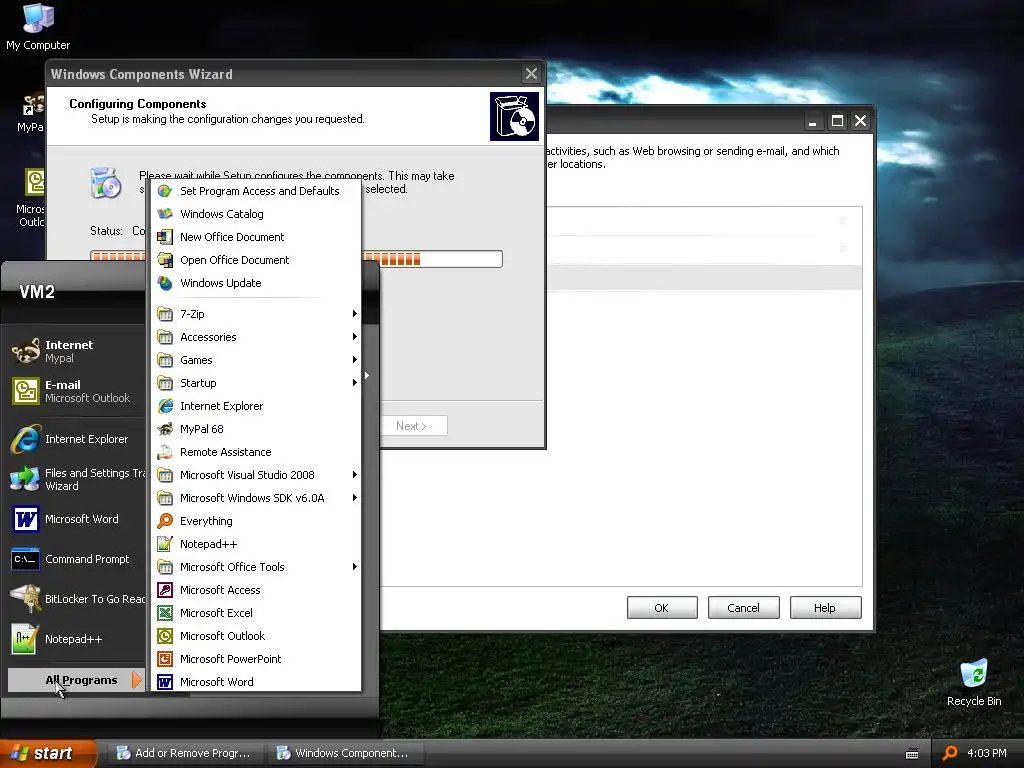Launch Windows Update from programs menu
1024x768 pixels.
(256, 283)
